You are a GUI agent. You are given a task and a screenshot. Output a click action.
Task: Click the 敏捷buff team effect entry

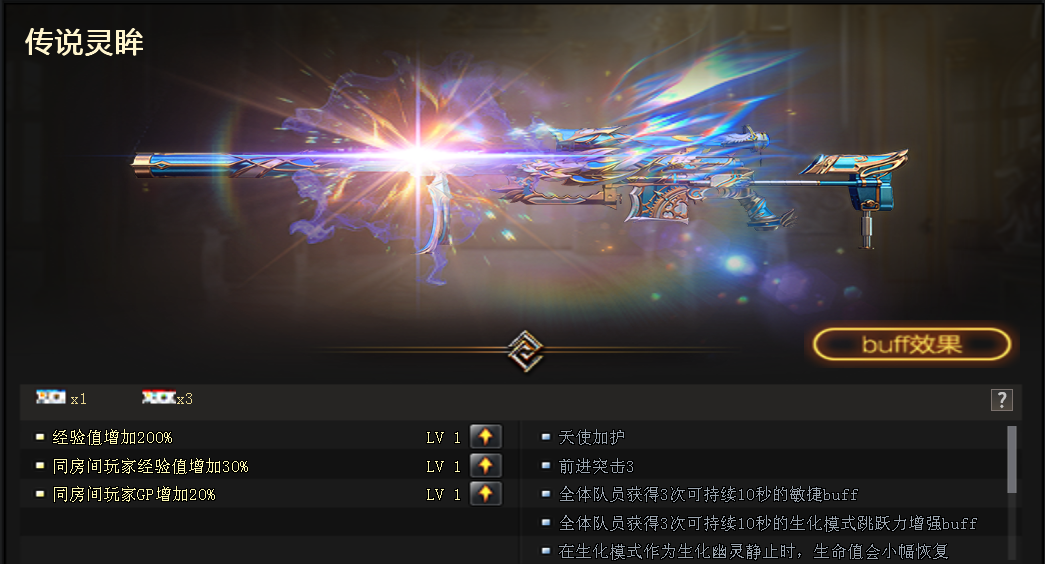click(x=708, y=495)
